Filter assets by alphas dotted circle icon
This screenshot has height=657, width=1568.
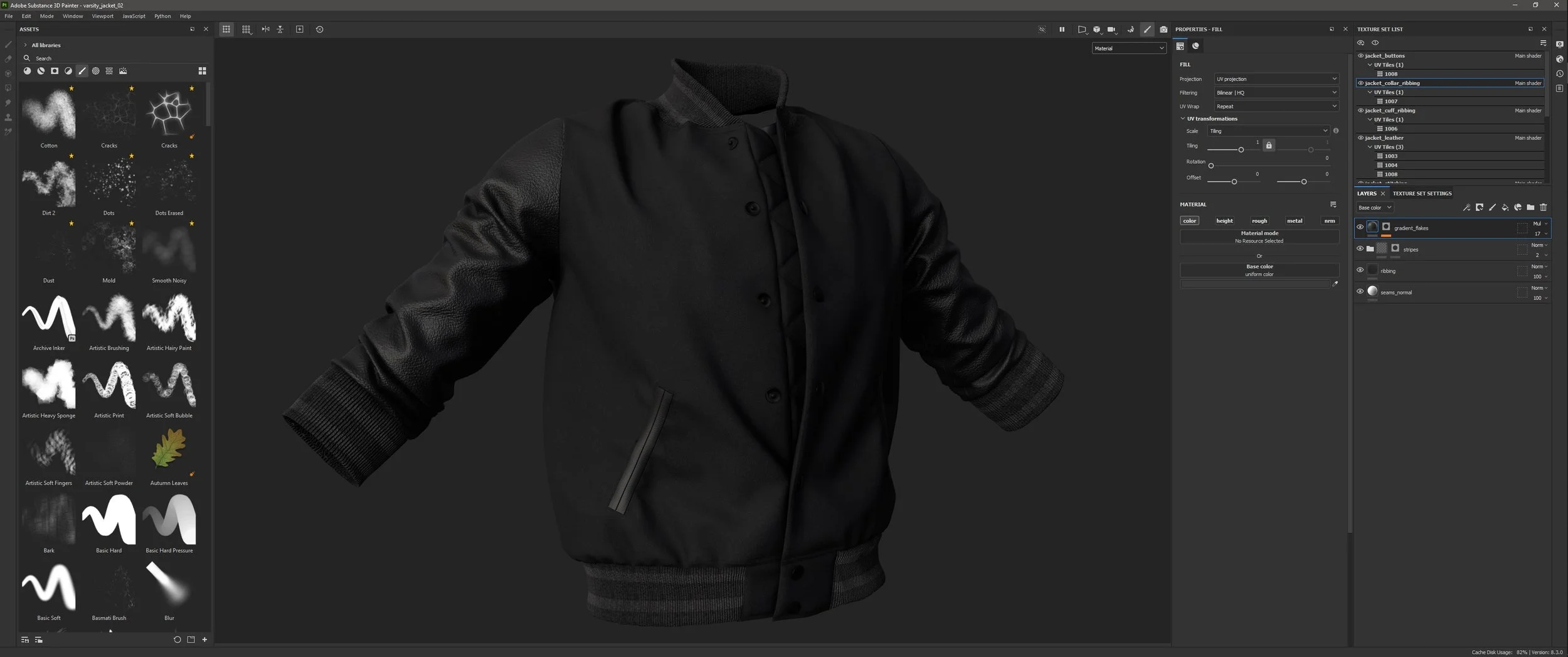point(96,71)
